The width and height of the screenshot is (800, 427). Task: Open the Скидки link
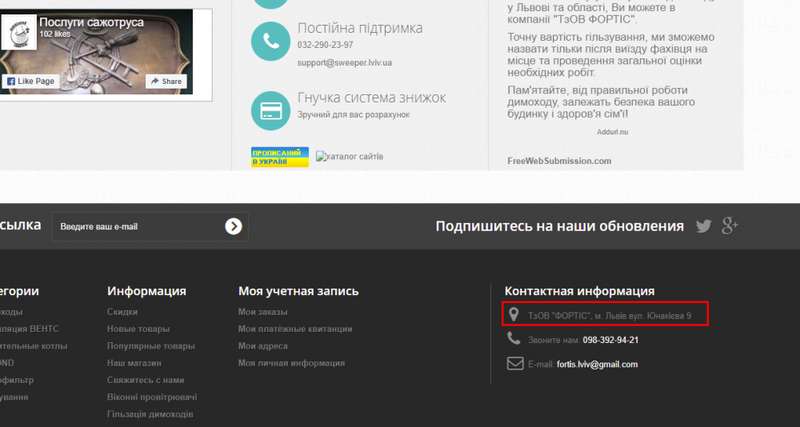[x=122, y=312]
